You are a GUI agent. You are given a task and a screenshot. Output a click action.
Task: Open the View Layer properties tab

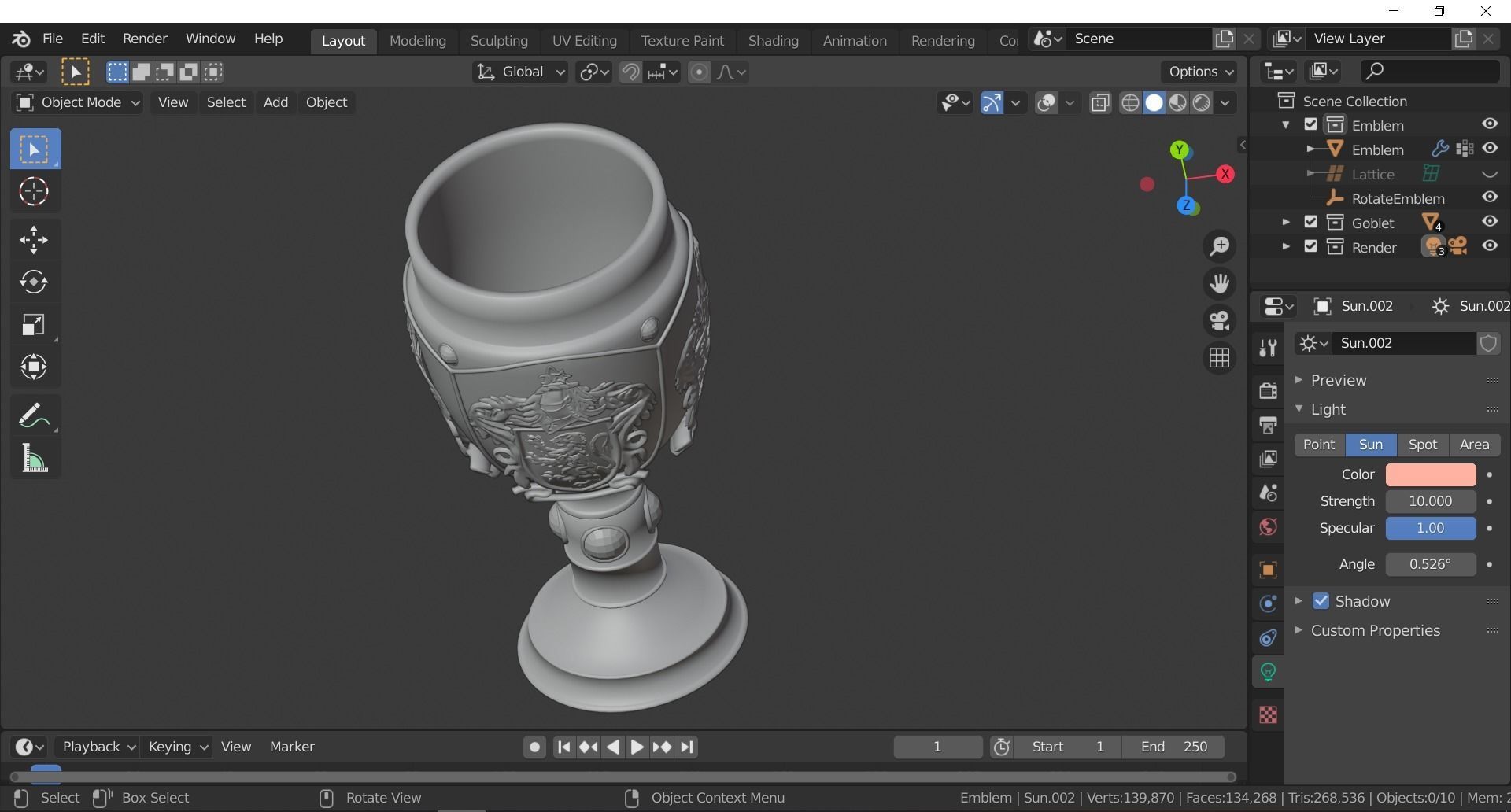pos(1268,459)
